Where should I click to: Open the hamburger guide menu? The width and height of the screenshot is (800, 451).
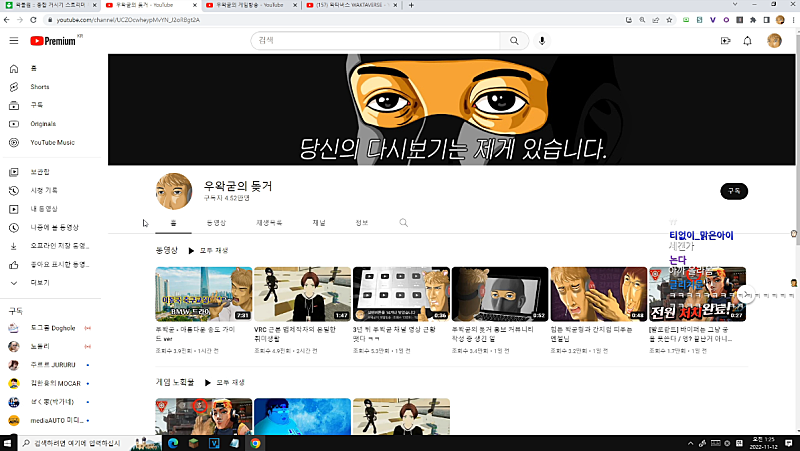click(x=13, y=41)
